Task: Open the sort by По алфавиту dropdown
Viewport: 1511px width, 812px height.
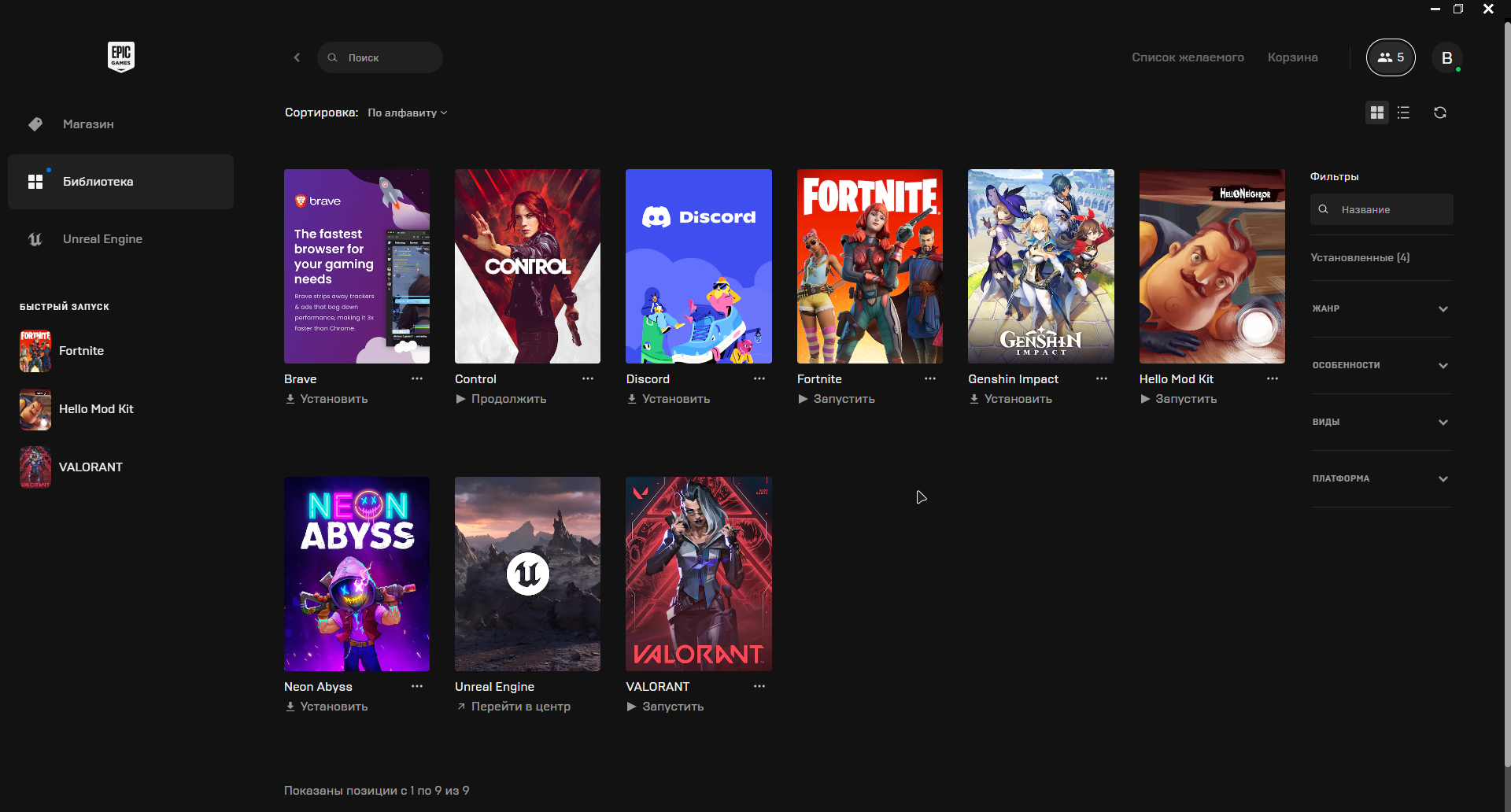Action: click(x=408, y=113)
